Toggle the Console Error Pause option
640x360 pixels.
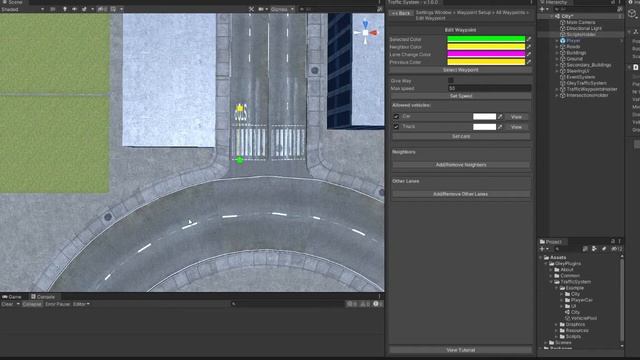[x=58, y=304]
